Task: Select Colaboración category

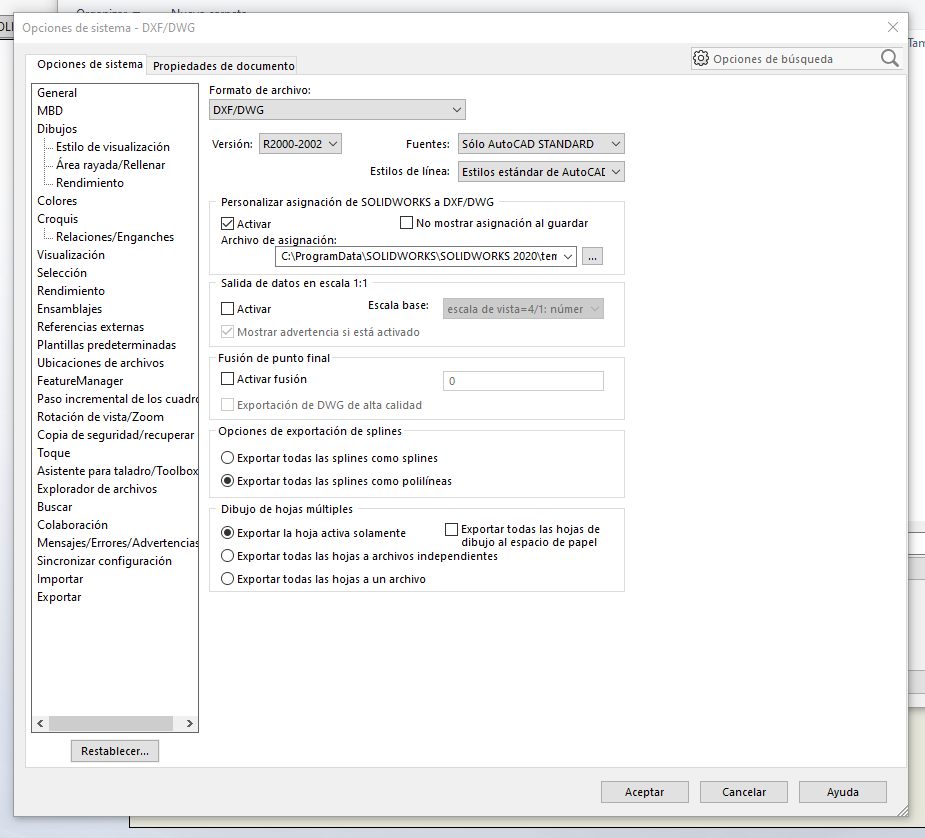Action: [72, 525]
